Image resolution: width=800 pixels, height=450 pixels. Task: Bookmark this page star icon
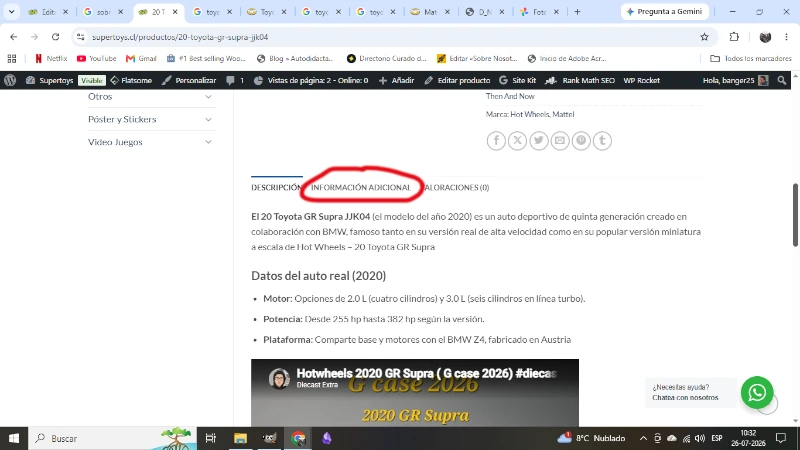705,37
